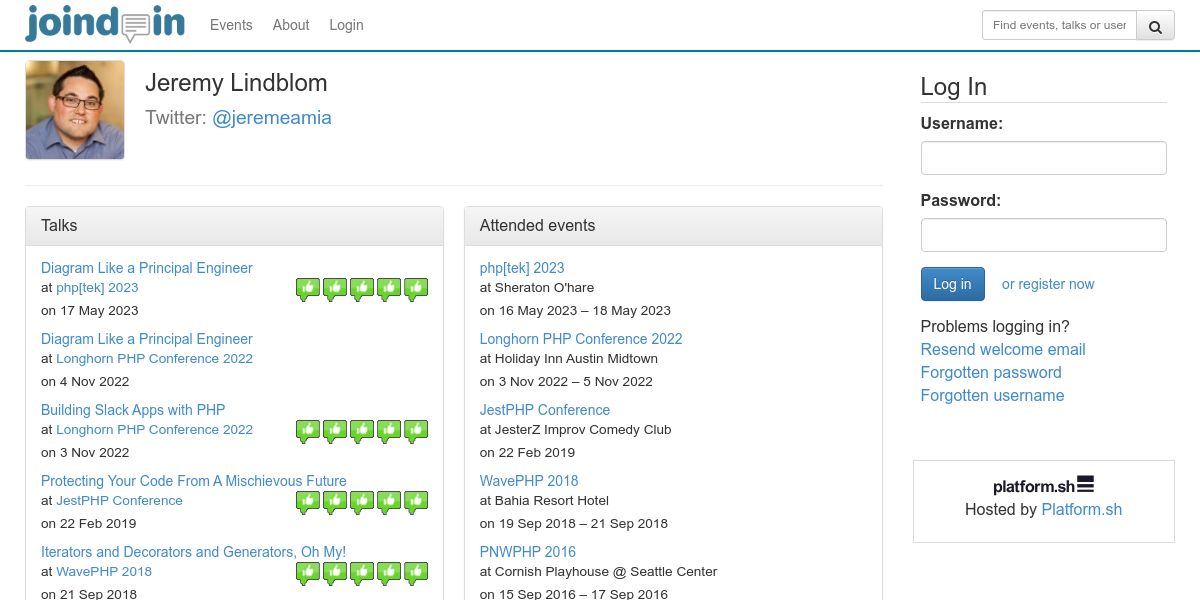The height and width of the screenshot is (600, 1200).
Task: Click 'at Bahia Resort Hotel' text
Action: [x=544, y=500]
